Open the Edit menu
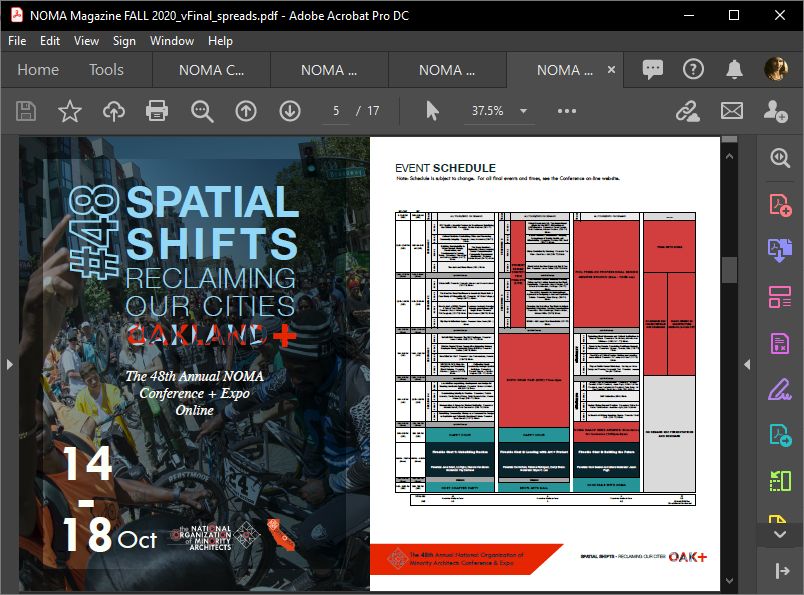The image size is (804, 595). (50, 41)
